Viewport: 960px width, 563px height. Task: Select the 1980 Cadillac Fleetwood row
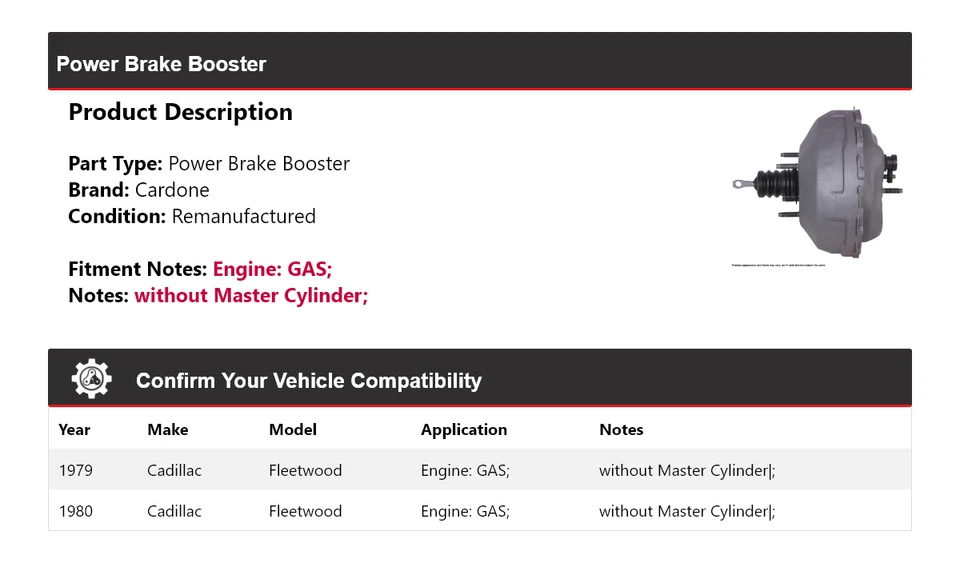(479, 511)
